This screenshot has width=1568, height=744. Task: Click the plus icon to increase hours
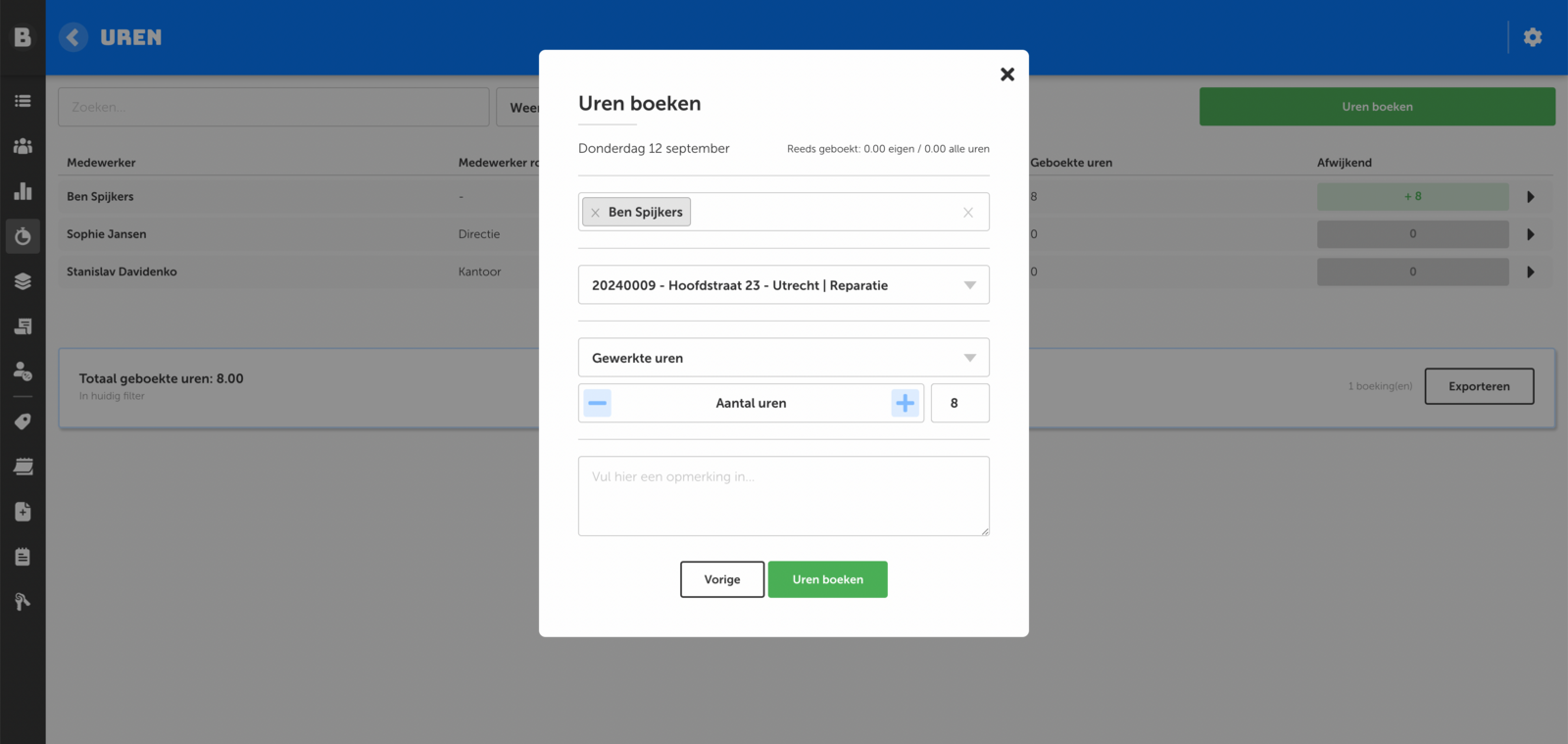coord(905,403)
